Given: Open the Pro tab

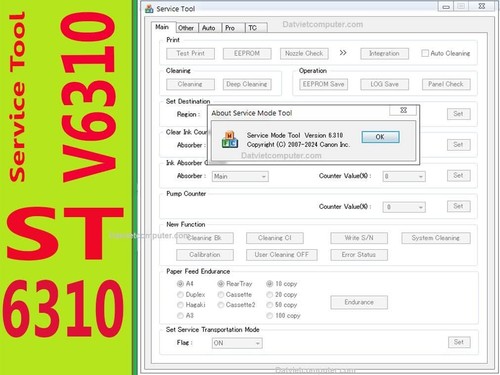Looking at the screenshot, I should click(230, 28).
